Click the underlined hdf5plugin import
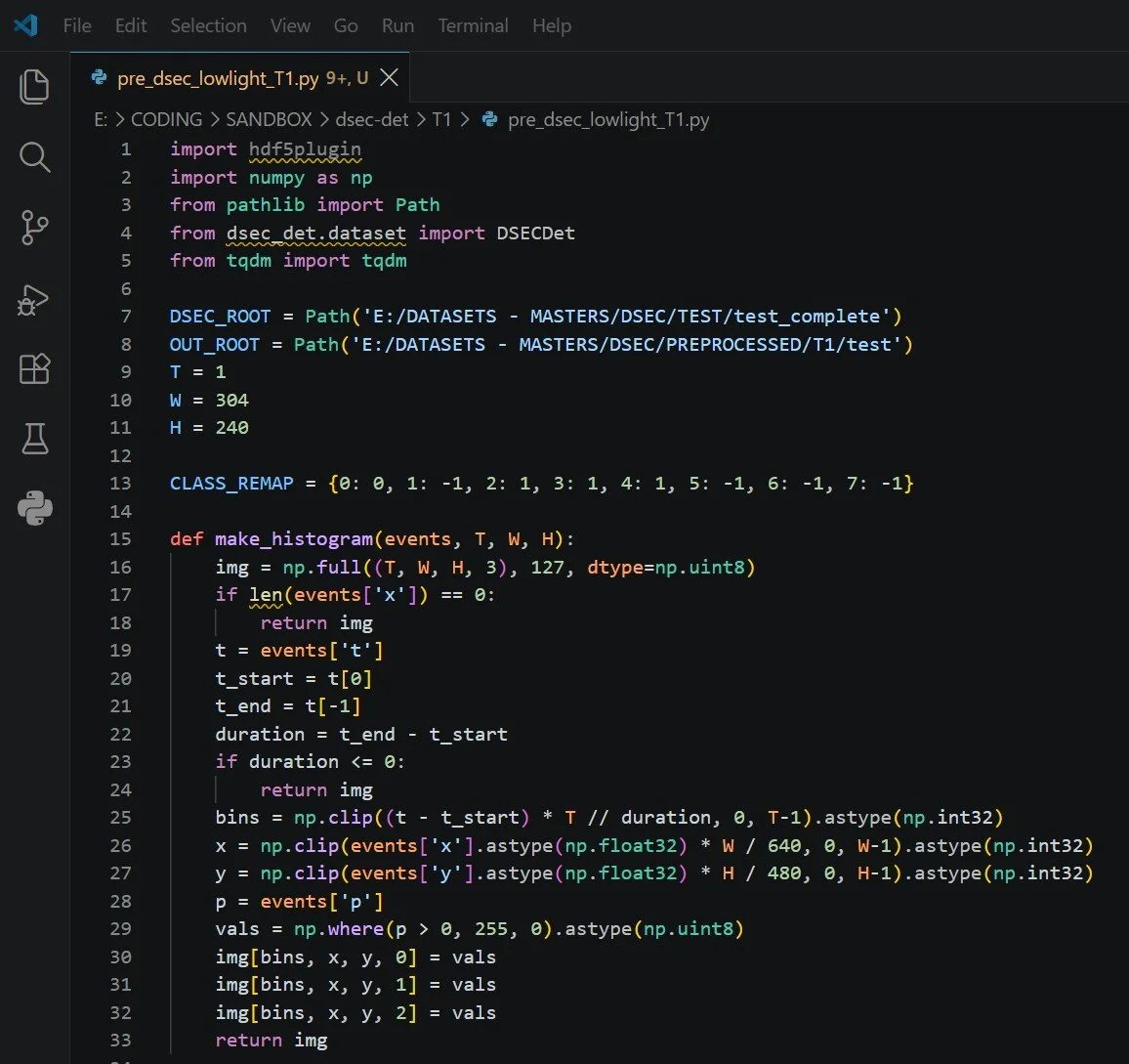The width and height of the screenshot is (1129, 1064). (x=305, y=149)
